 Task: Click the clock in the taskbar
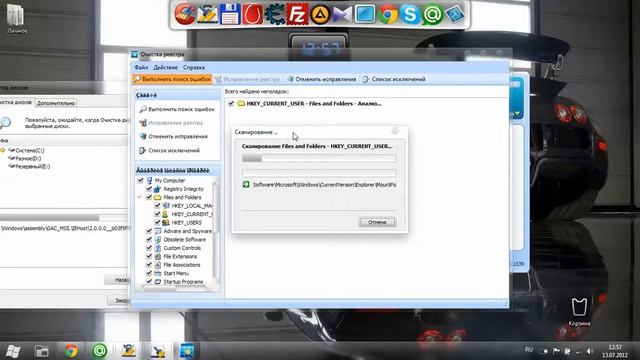615,351
